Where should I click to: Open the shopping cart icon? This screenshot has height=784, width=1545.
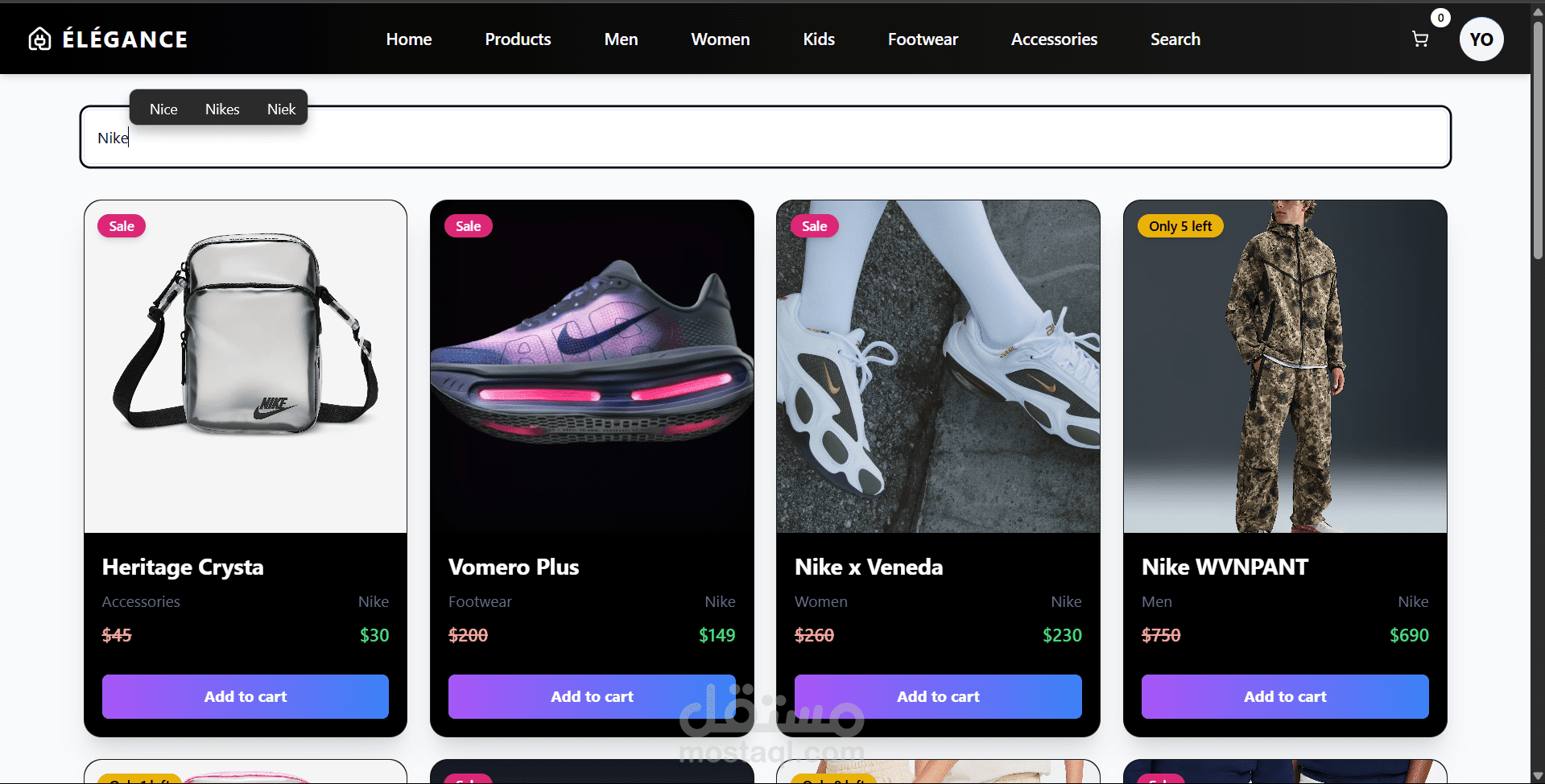pos(1420,39)
